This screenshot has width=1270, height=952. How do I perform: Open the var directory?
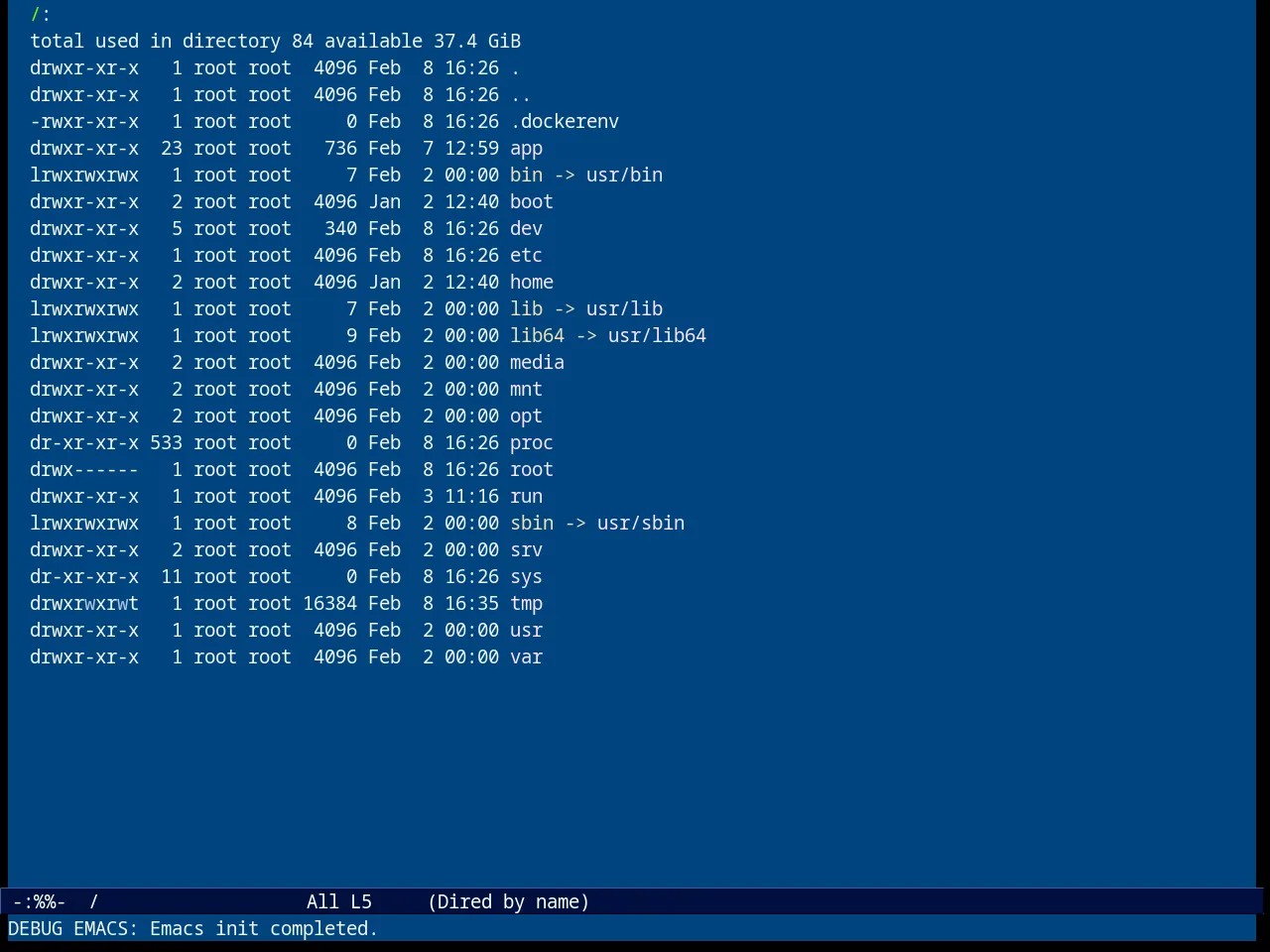click(526, 657)
